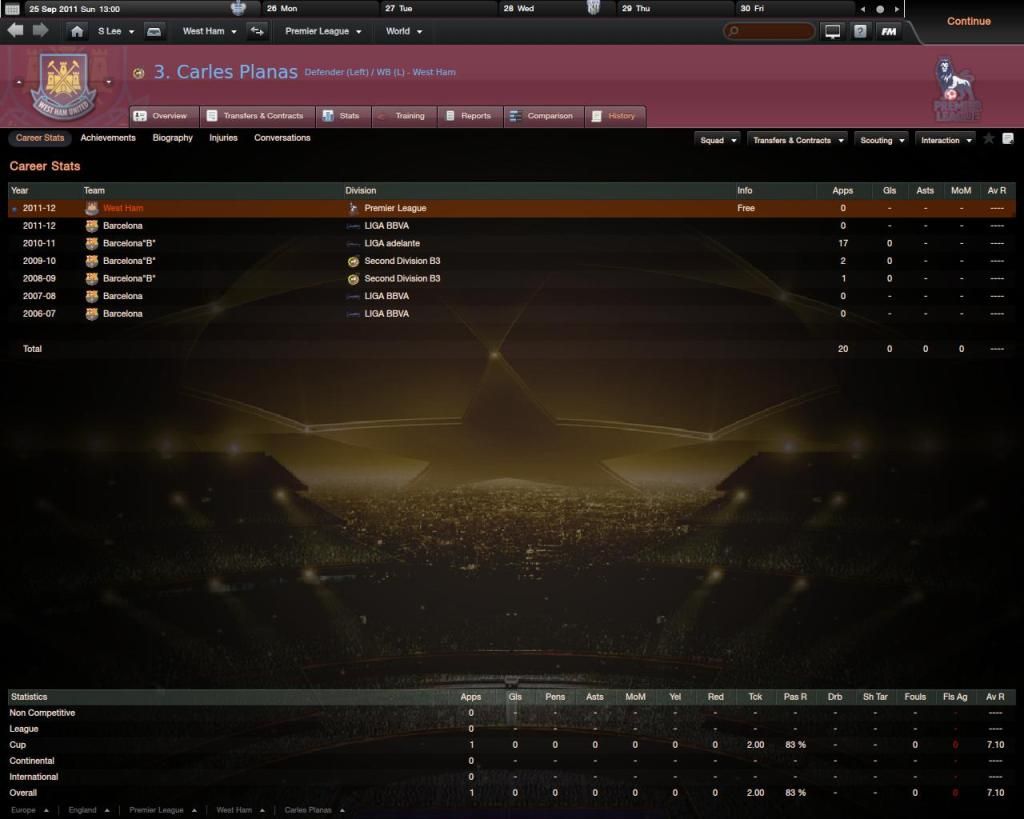Open LIGA adelante division link
This screenshot has height=819, width=1024.
(x=392, y=244)
